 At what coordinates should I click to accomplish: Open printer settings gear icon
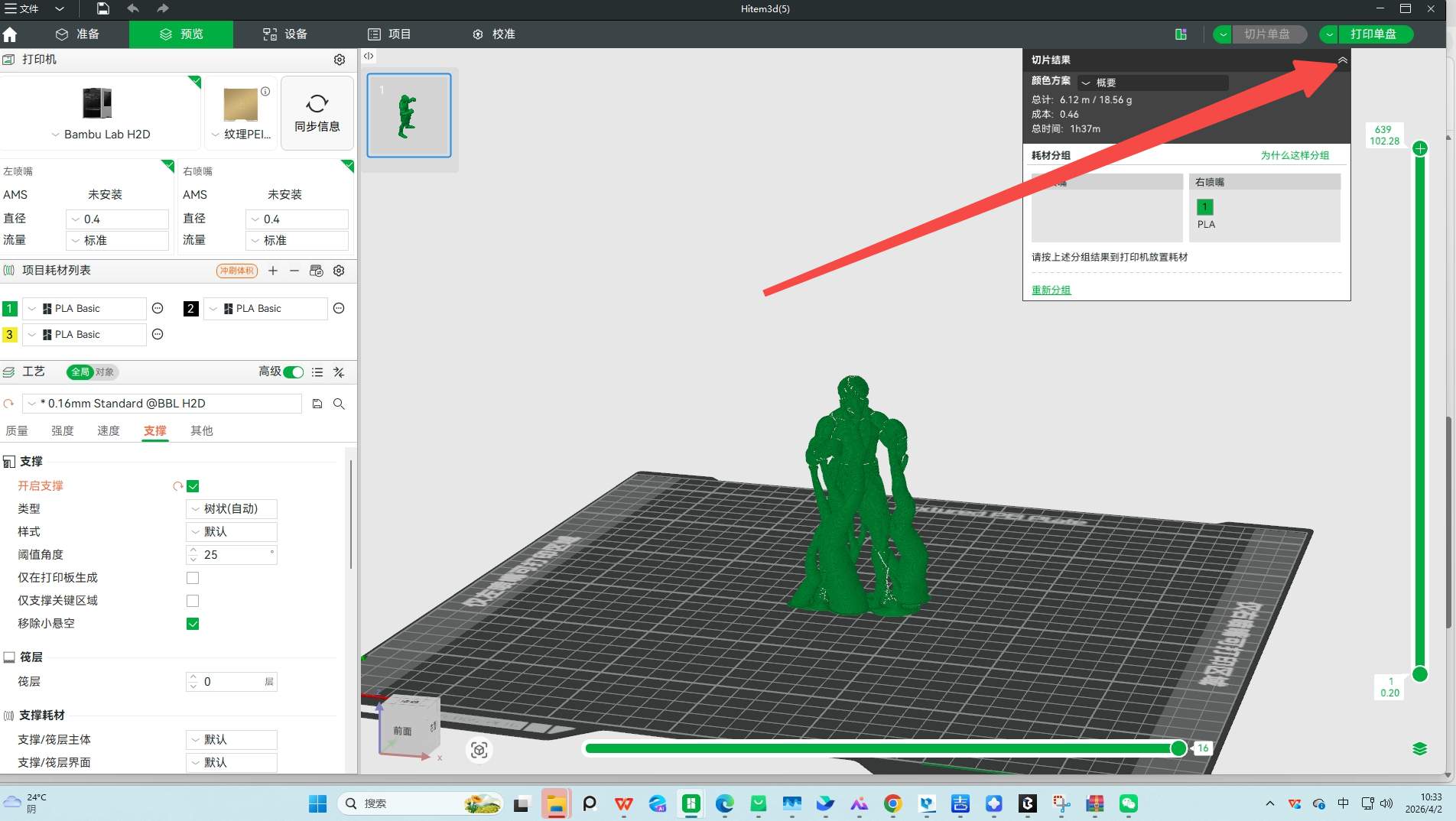[340, 60]
